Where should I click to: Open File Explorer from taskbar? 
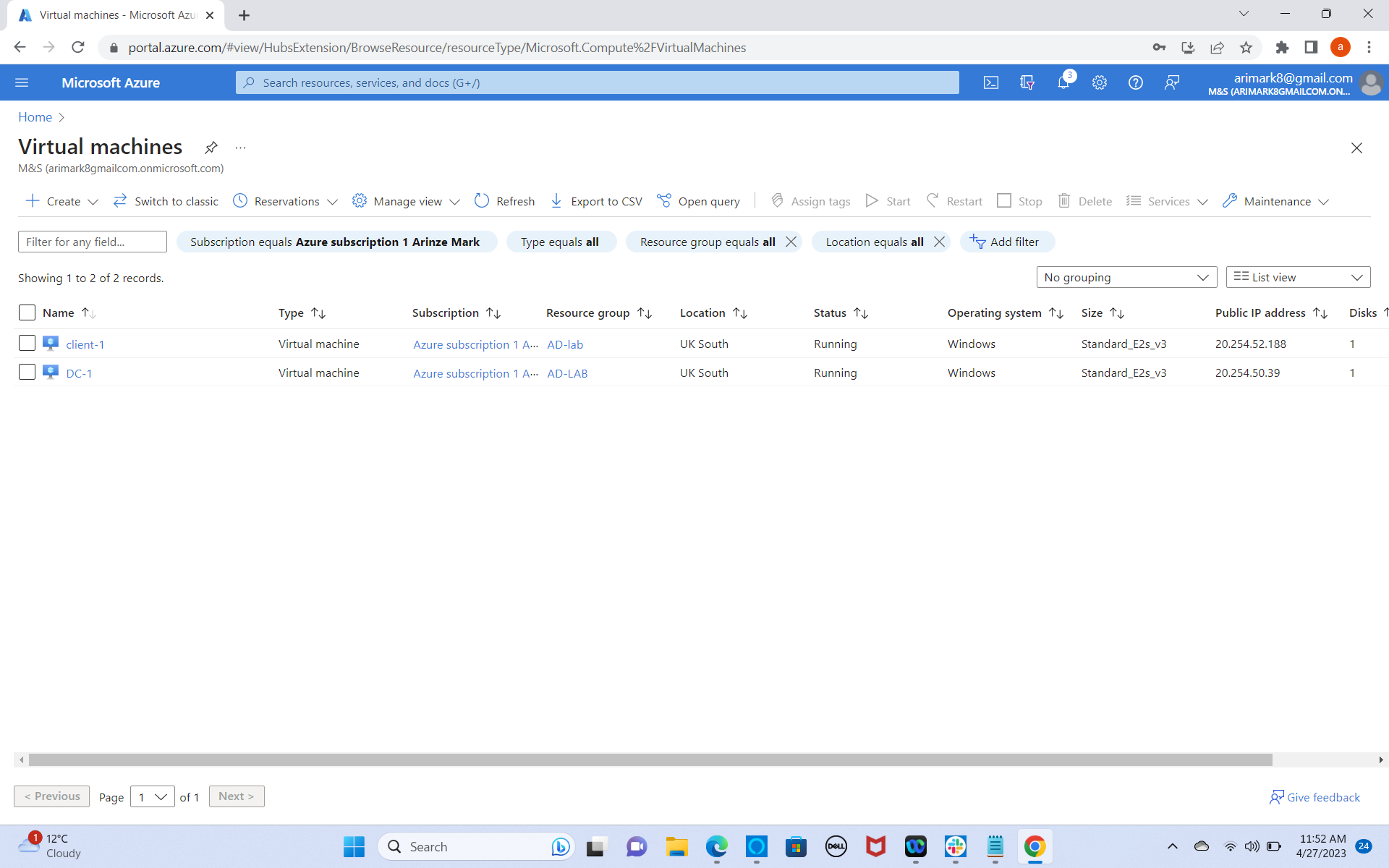click(677, 846)
